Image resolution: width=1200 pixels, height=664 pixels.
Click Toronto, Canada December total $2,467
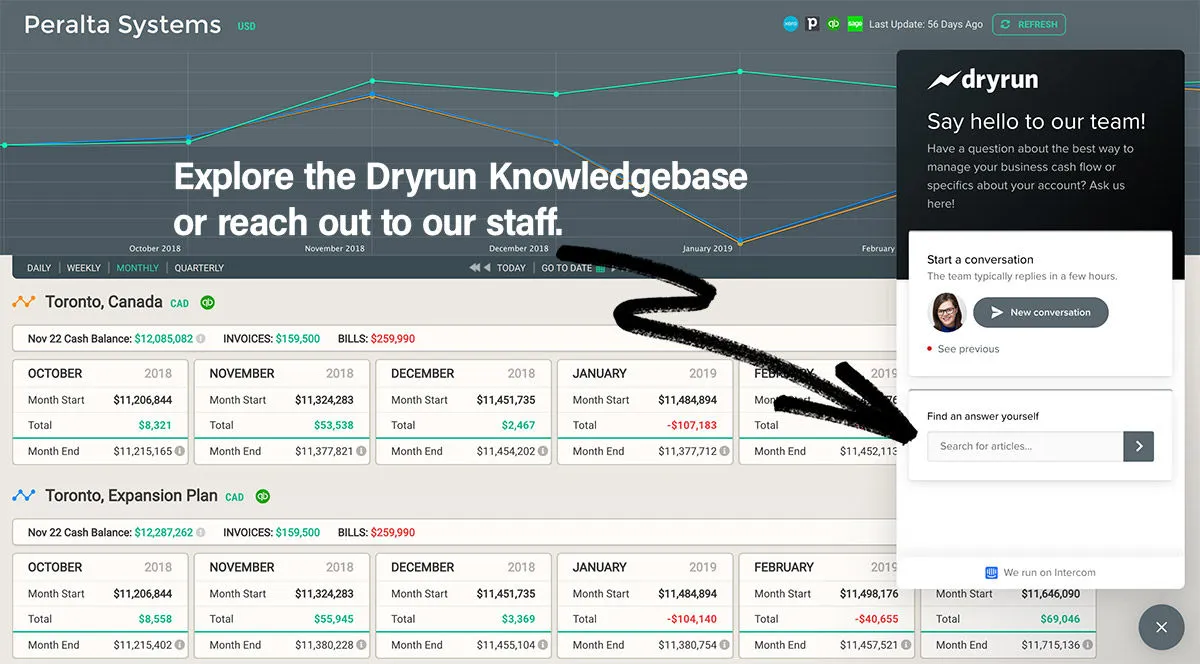click(517, 425)
